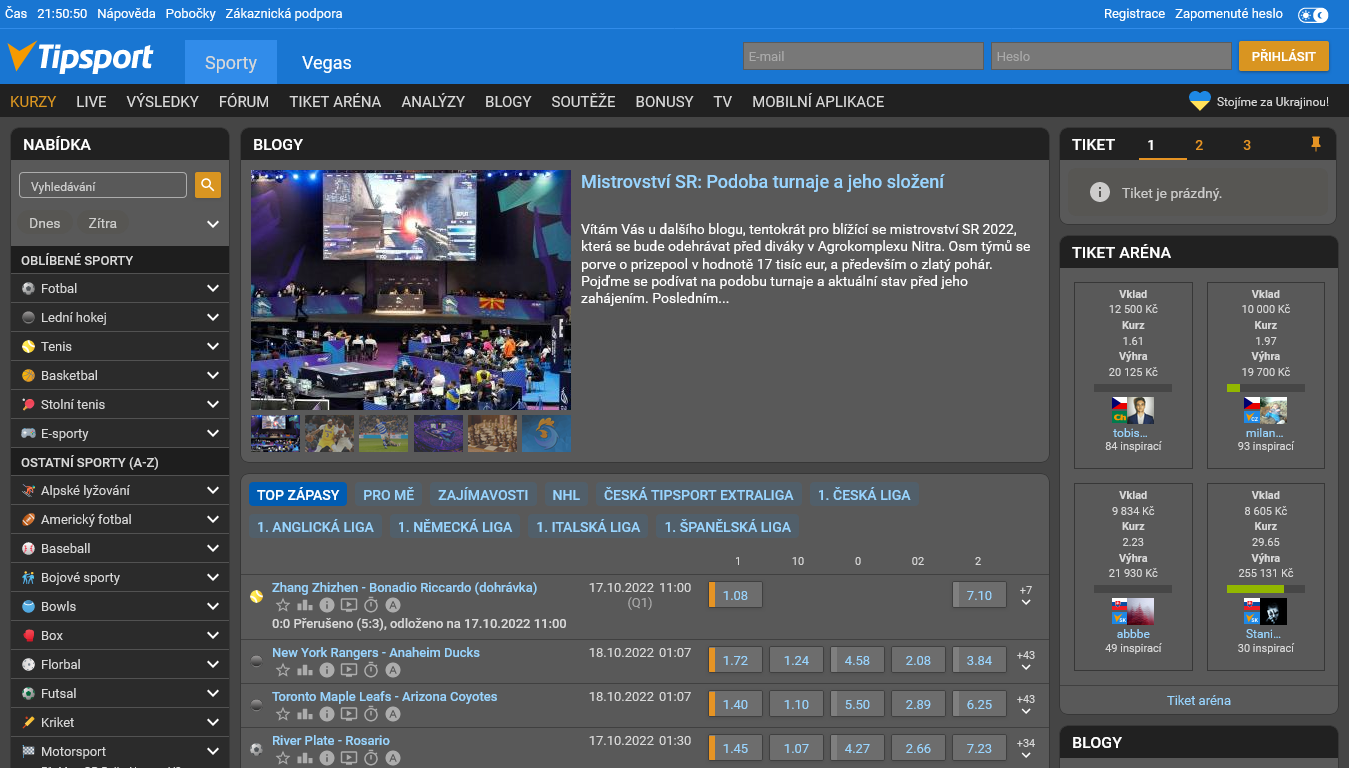Open the Zapomenuté heslo link
1349x768 pixels.
pyautogui.click(x=1229, y=14)
